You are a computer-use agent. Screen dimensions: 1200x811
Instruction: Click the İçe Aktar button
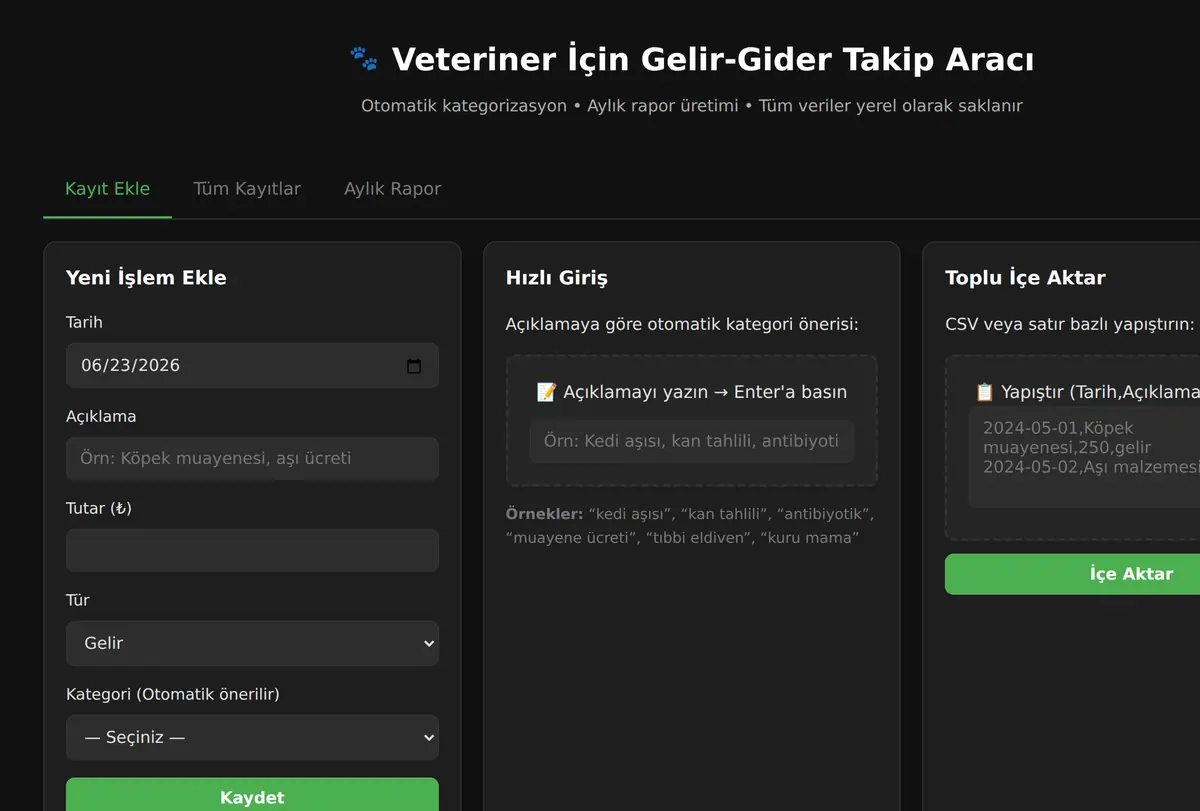1072,574
